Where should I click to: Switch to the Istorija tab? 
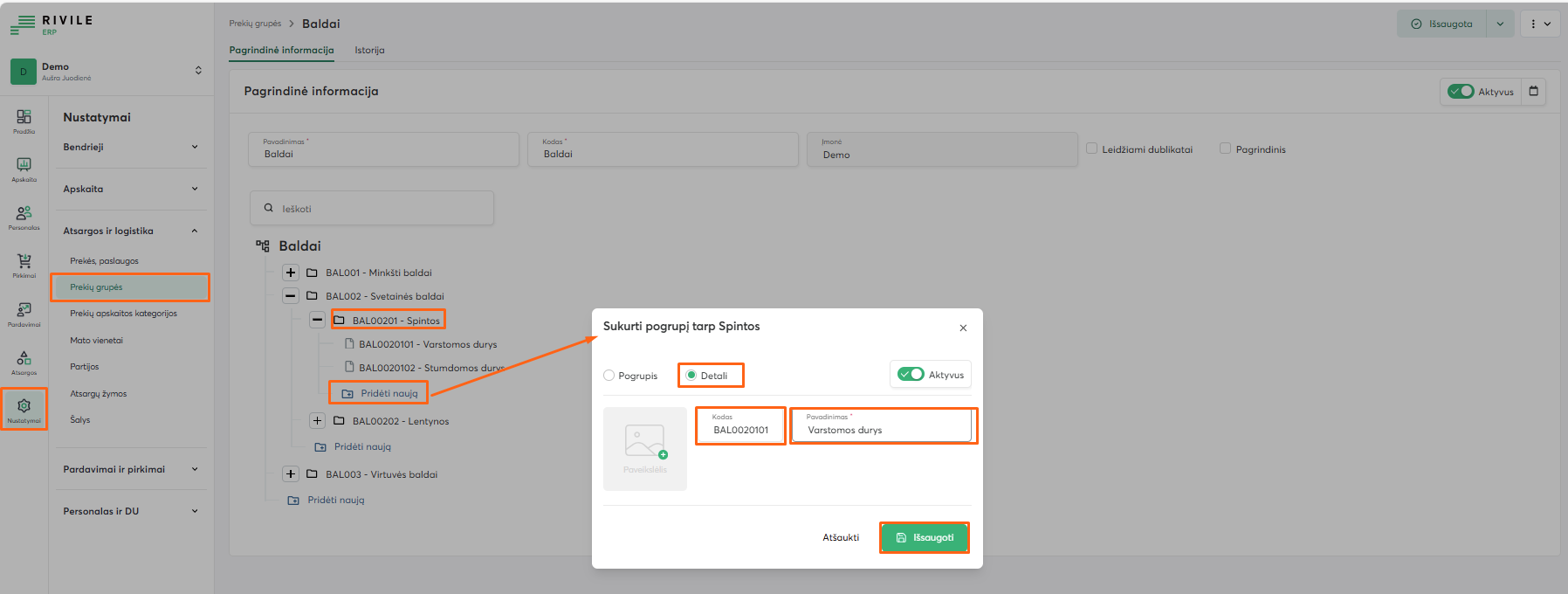(369, 51)
